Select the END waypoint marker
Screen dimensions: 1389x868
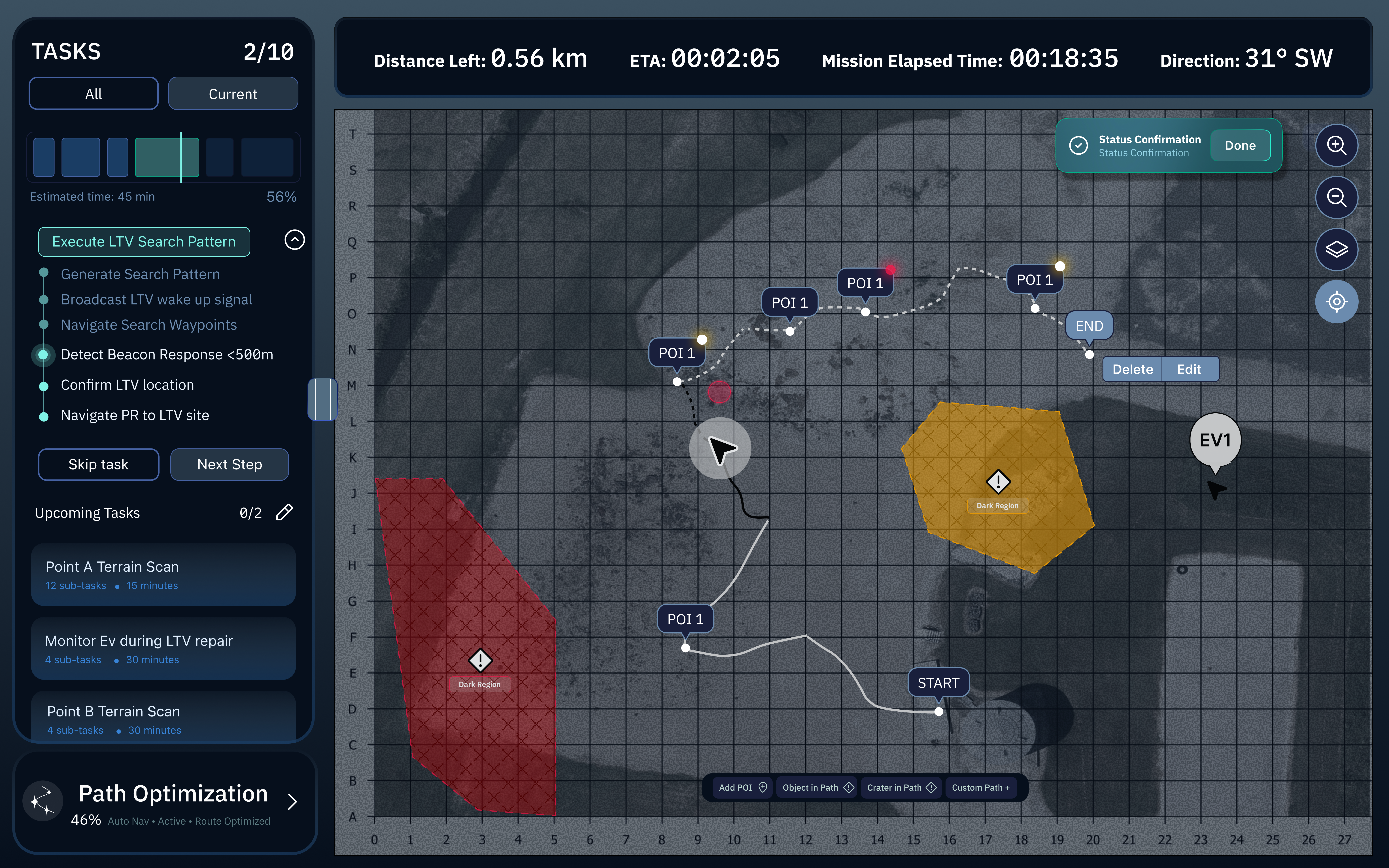[1089, 326]
